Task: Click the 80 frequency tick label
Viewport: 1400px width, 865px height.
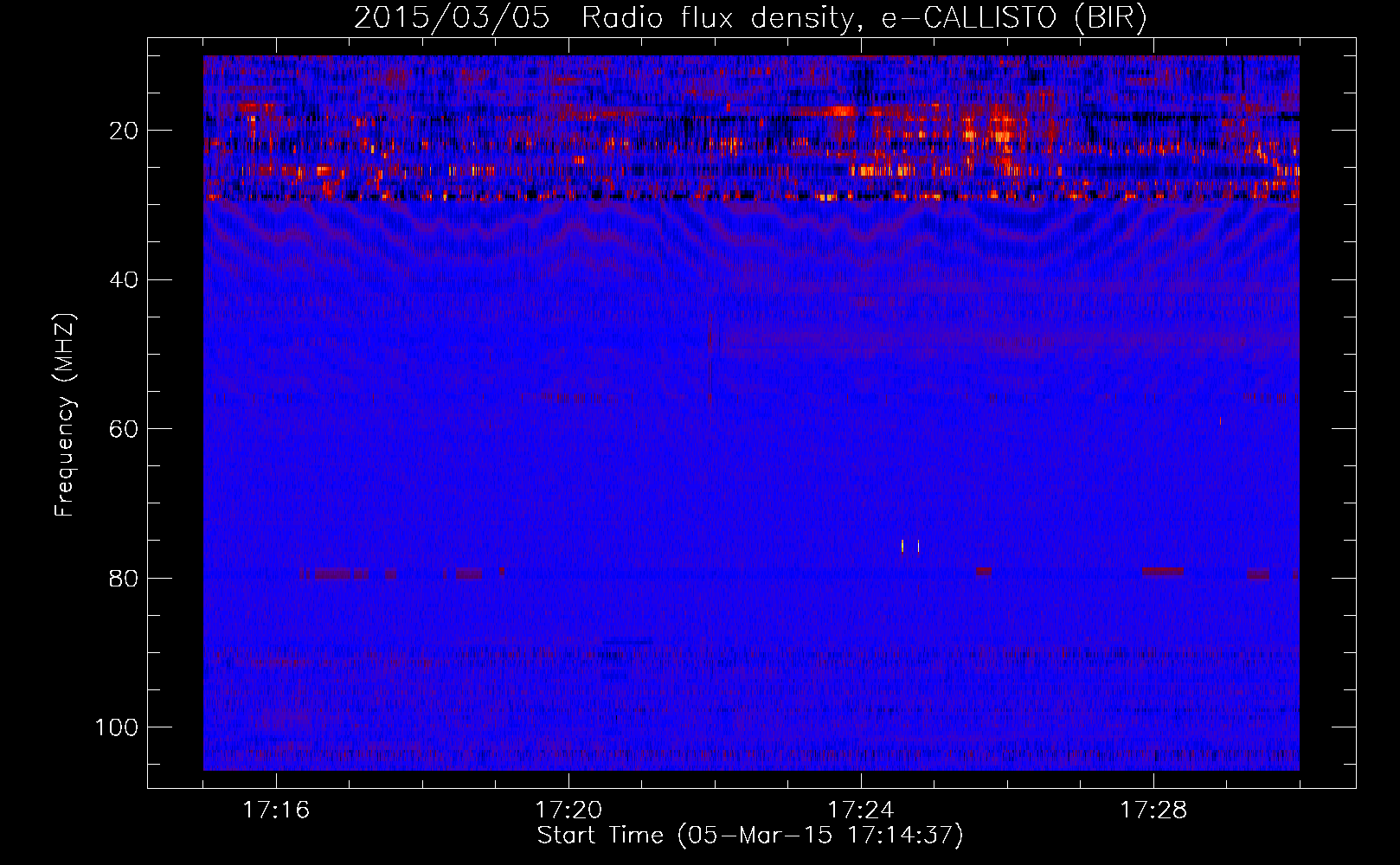Action: tap(125, 579)
